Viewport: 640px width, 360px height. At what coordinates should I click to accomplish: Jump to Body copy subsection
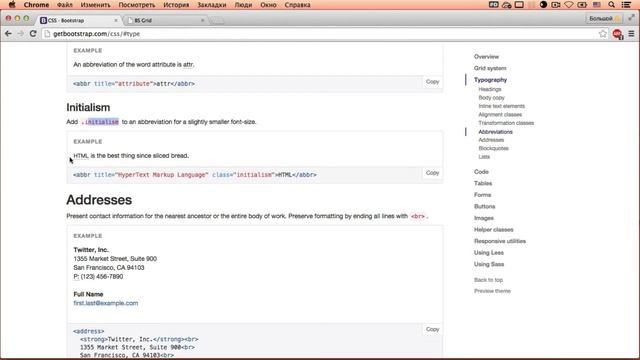click(x=491, y=98)
